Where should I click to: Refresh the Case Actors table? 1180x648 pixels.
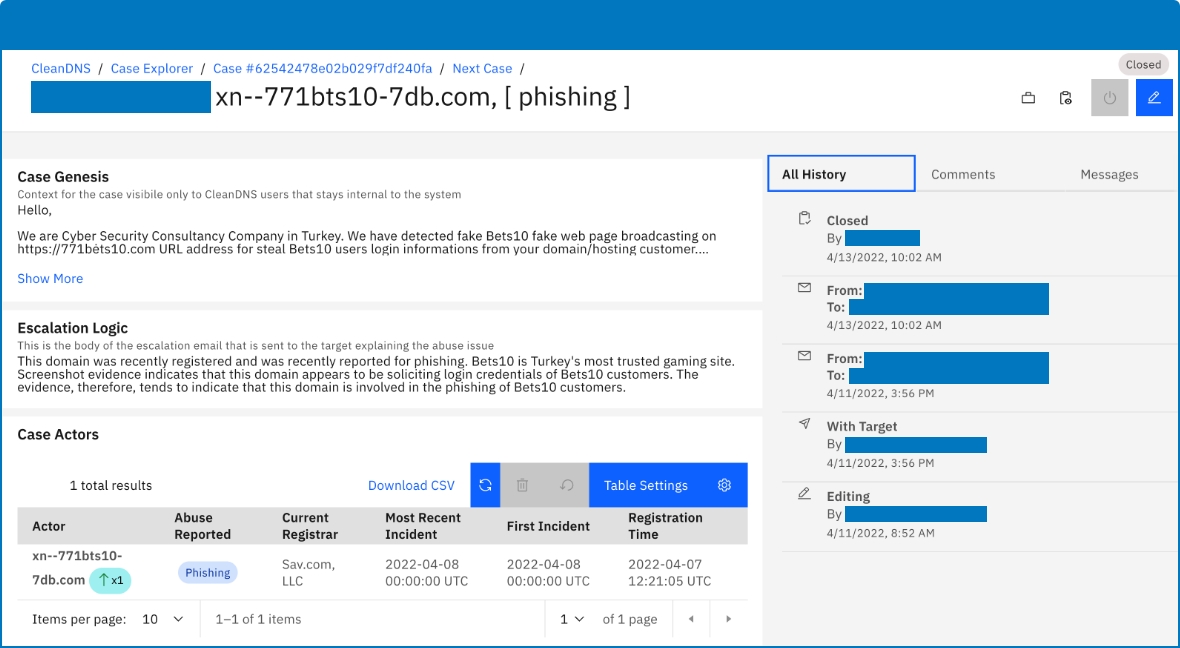tap(485, 485)
